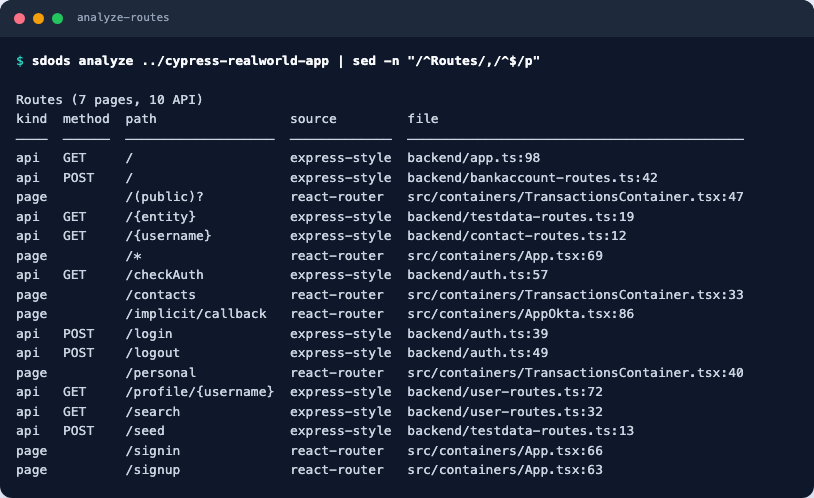This screenshot has width=814, height=498.
Task: Click GET method in /profile/{username} row
Action: pos(74,392)
